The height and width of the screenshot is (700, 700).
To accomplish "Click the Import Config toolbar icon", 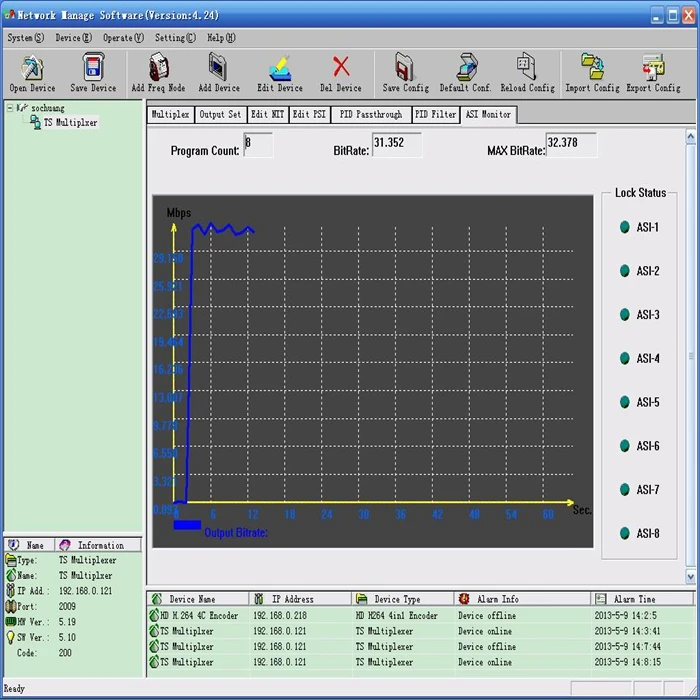I will click(592, 67).
